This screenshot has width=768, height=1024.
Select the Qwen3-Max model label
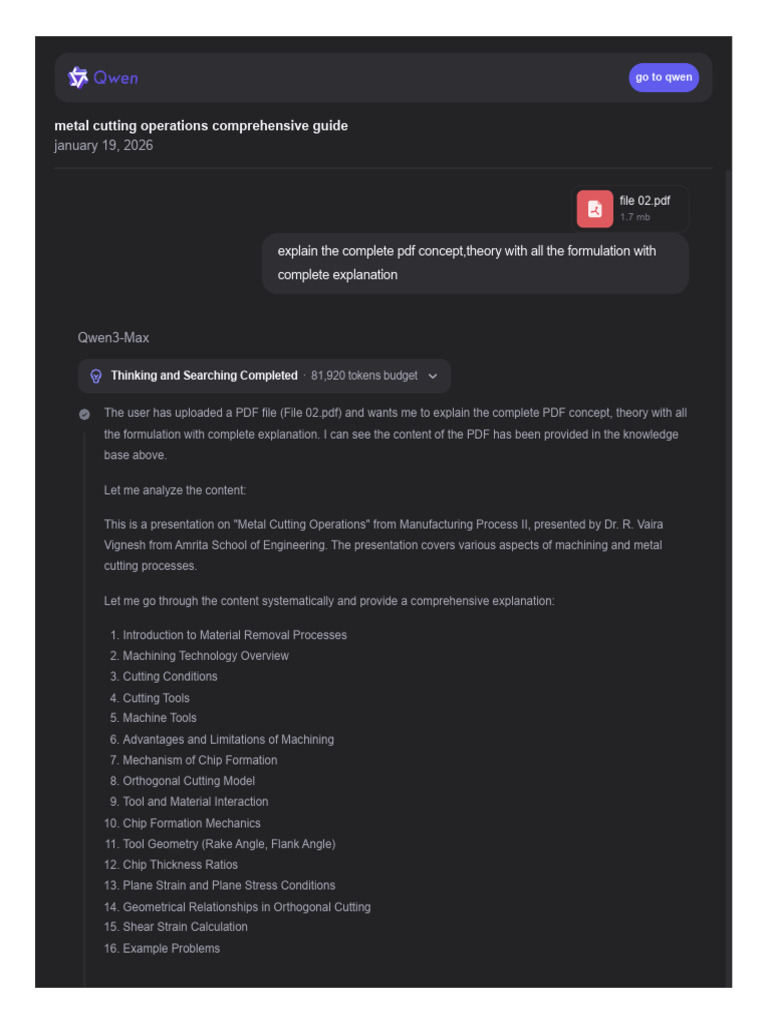point(114,338)
